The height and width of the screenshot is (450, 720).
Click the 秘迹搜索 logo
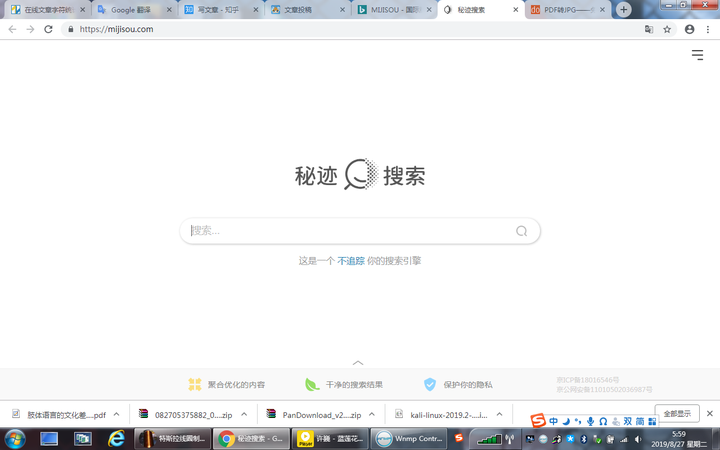tap(360, 174)
